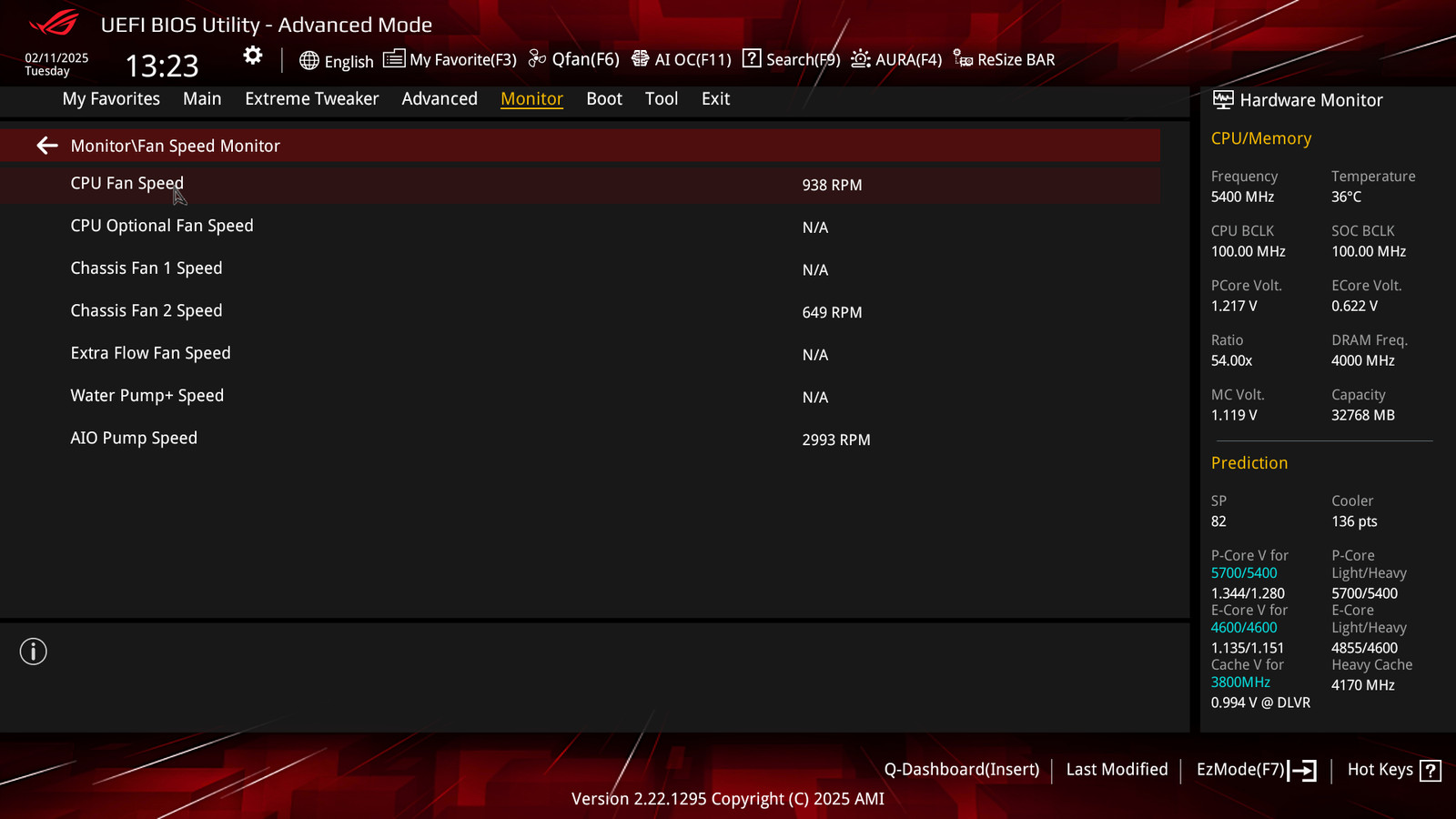Click the ReSize BAR icon
Screen dimensions: 1456x819
963,59
